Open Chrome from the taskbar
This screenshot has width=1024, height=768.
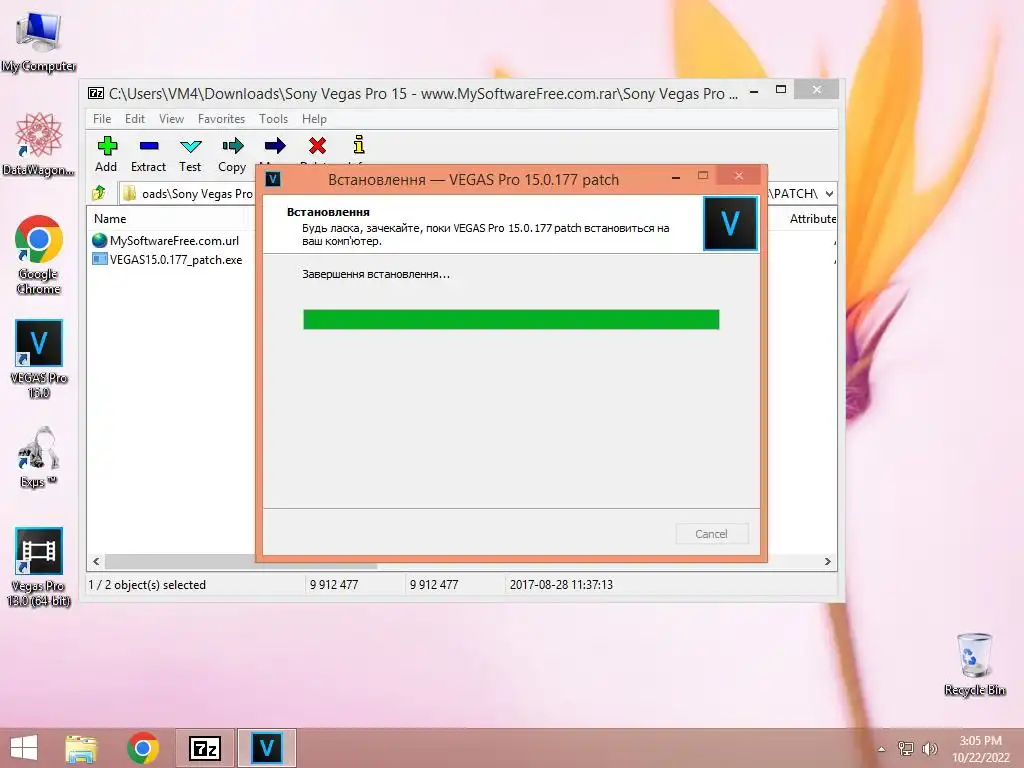pos(143,748)
